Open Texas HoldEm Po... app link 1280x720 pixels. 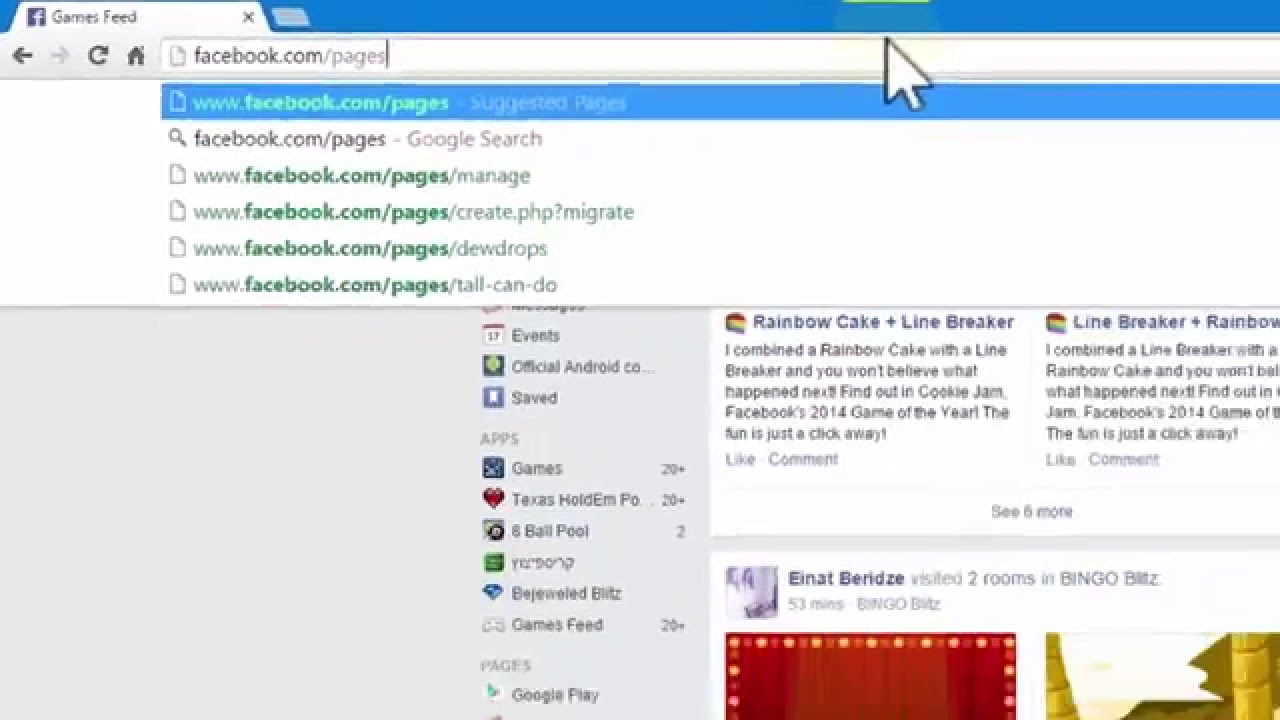582,500
